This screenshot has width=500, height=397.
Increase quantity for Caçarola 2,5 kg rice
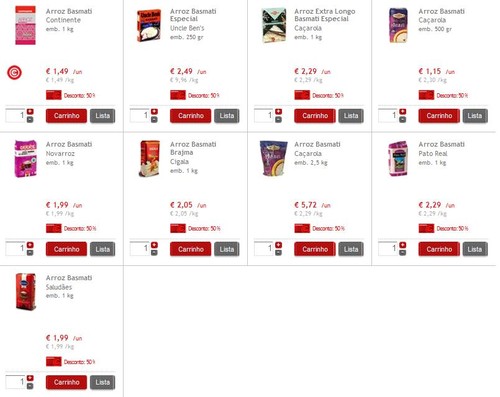[279, 245]
